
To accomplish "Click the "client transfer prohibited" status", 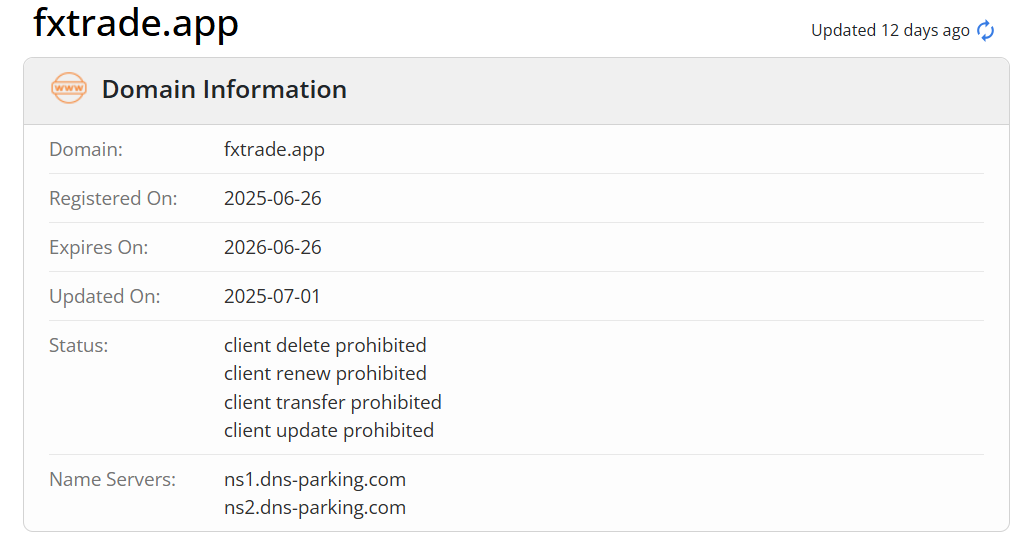I will click(333, 402).
